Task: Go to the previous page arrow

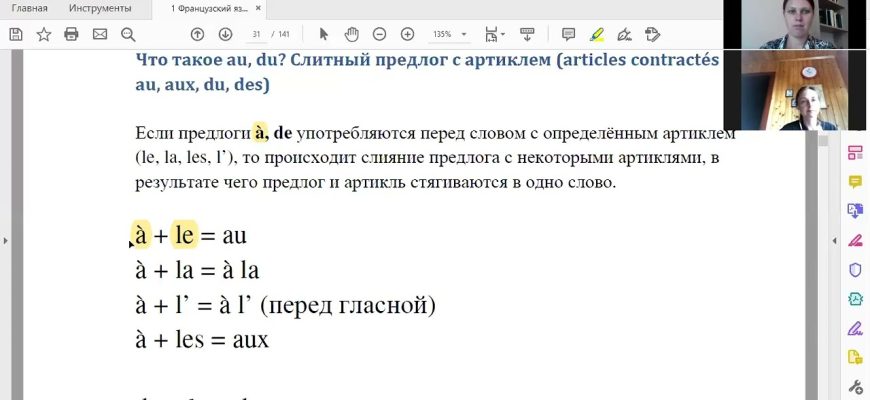Action: pyautogui.click(x=197, y=34)
